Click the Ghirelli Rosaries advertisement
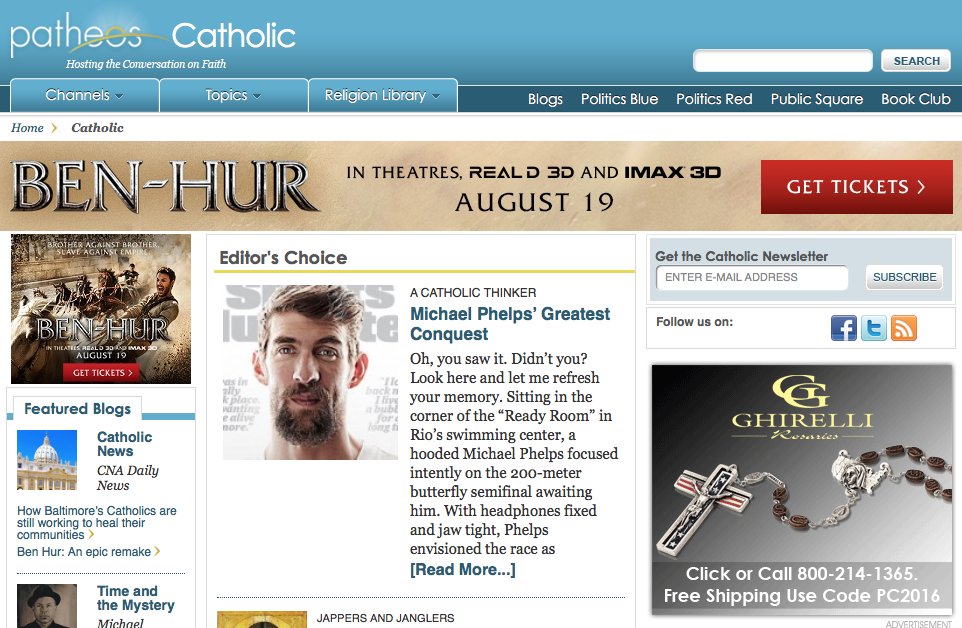962x628 pixels. pos(802,490)
